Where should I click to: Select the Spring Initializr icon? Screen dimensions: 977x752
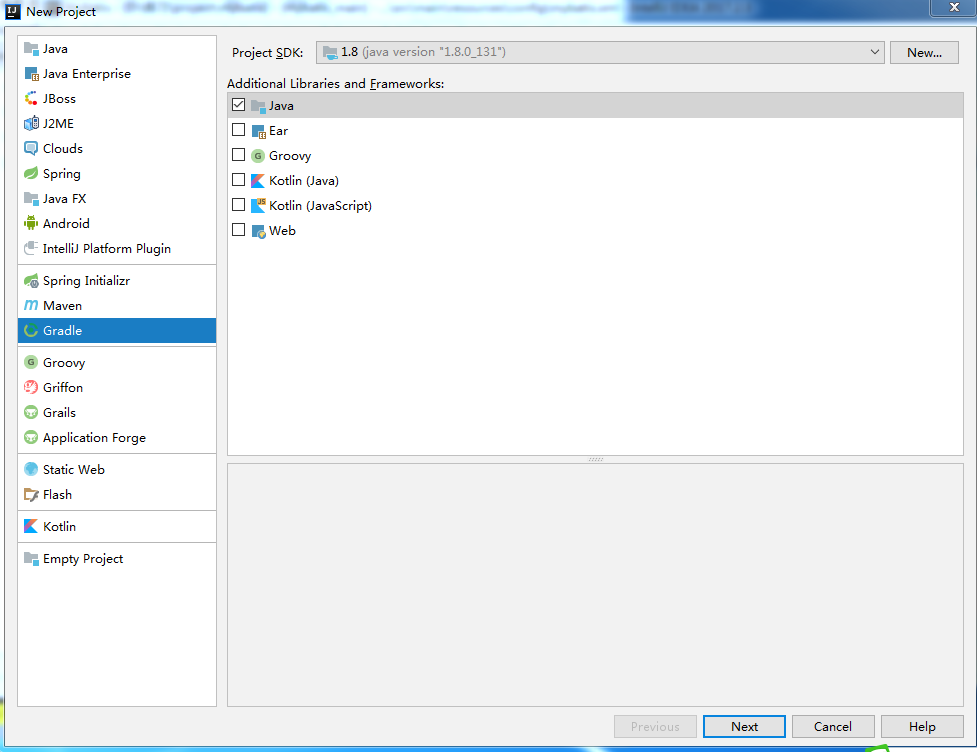click(x=31, y=281)
